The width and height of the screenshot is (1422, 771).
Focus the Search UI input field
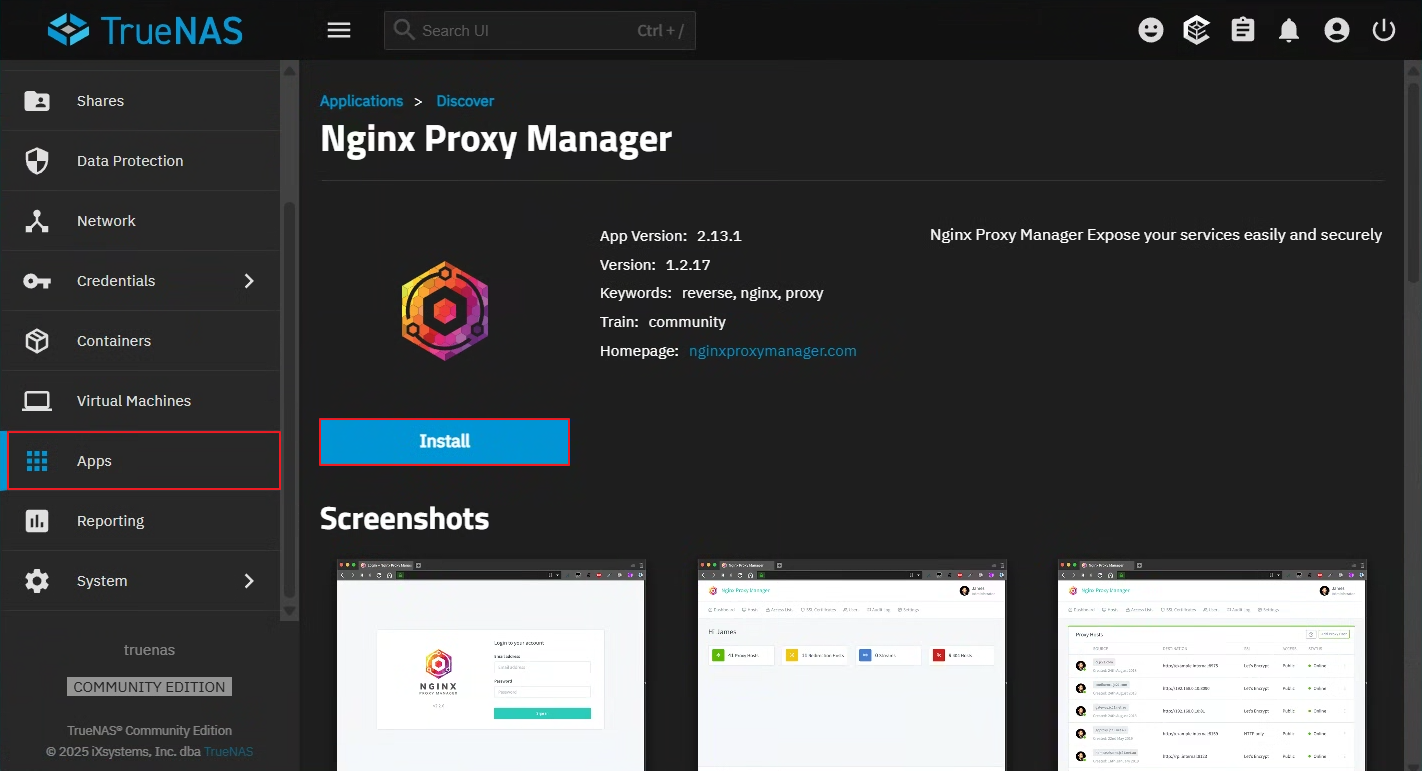point(540,30)
